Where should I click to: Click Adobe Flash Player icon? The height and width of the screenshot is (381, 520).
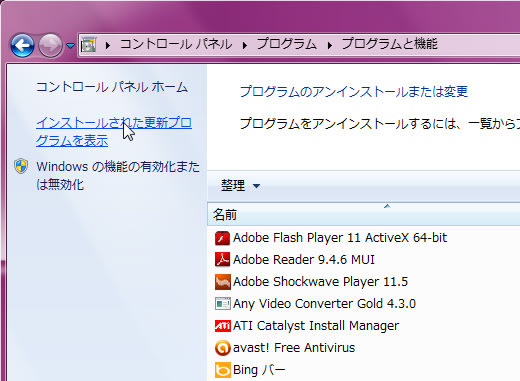[222, 238]
